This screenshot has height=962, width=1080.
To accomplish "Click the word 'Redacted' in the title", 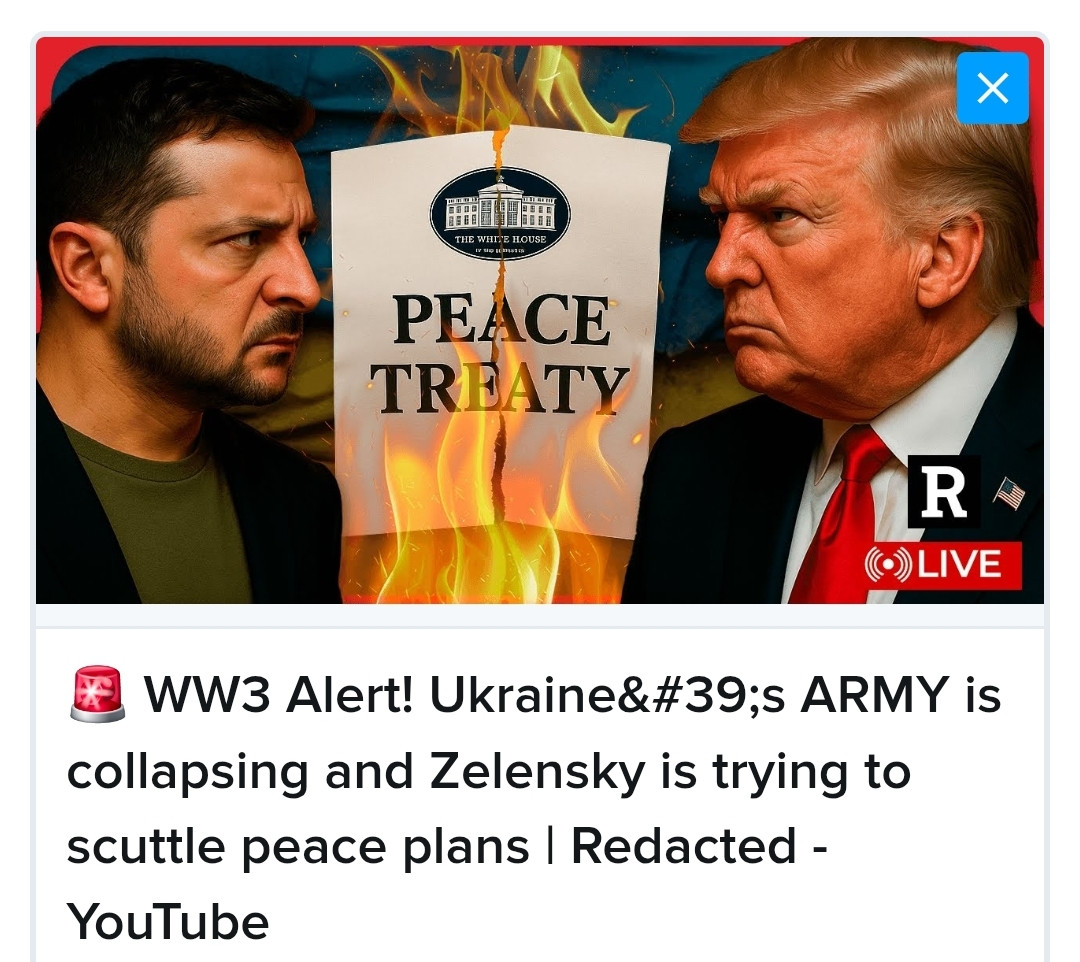I will pyautogui.click(x=683, y=846).
